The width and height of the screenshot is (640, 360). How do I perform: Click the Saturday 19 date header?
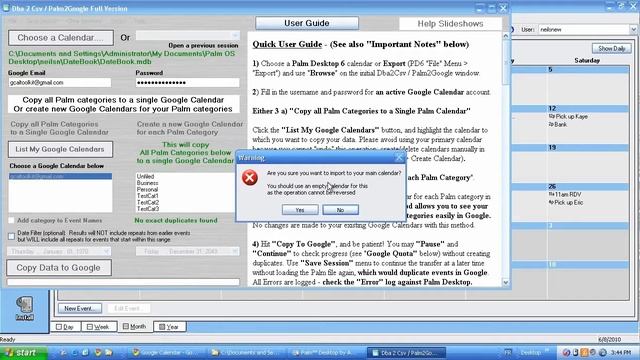tap(588, 148)
